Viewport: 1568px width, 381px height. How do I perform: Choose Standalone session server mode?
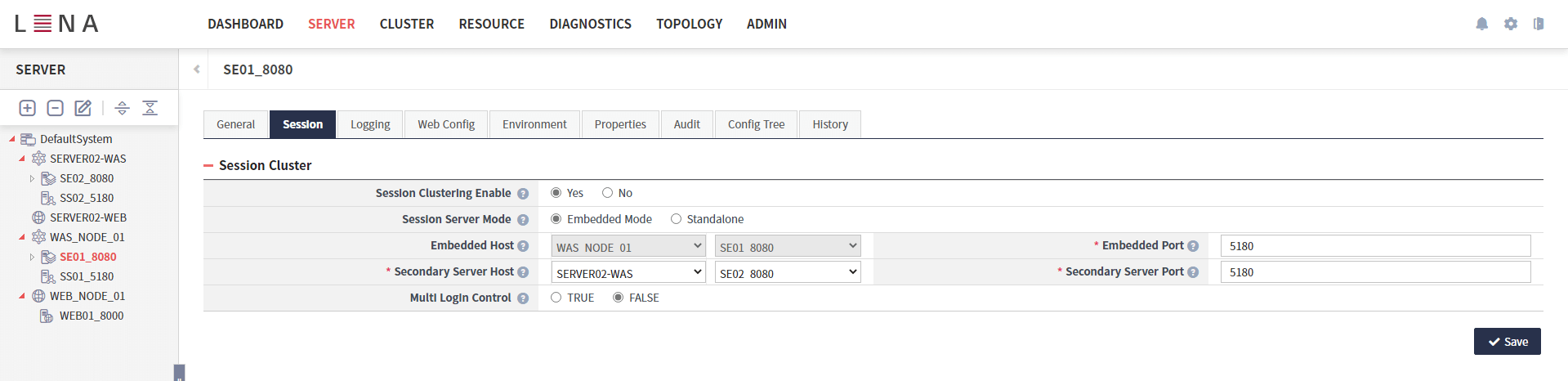click(x=676, y=219)
